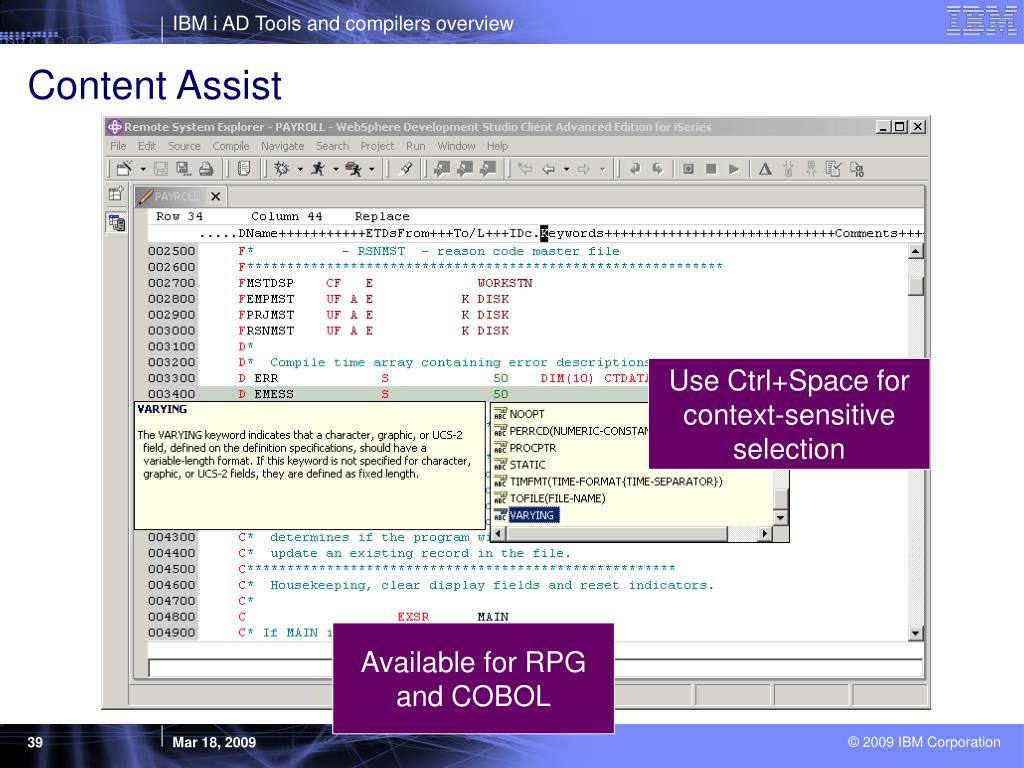
Task: Close the PAYROLL editor tab
Action: click(x=216, y=196)
